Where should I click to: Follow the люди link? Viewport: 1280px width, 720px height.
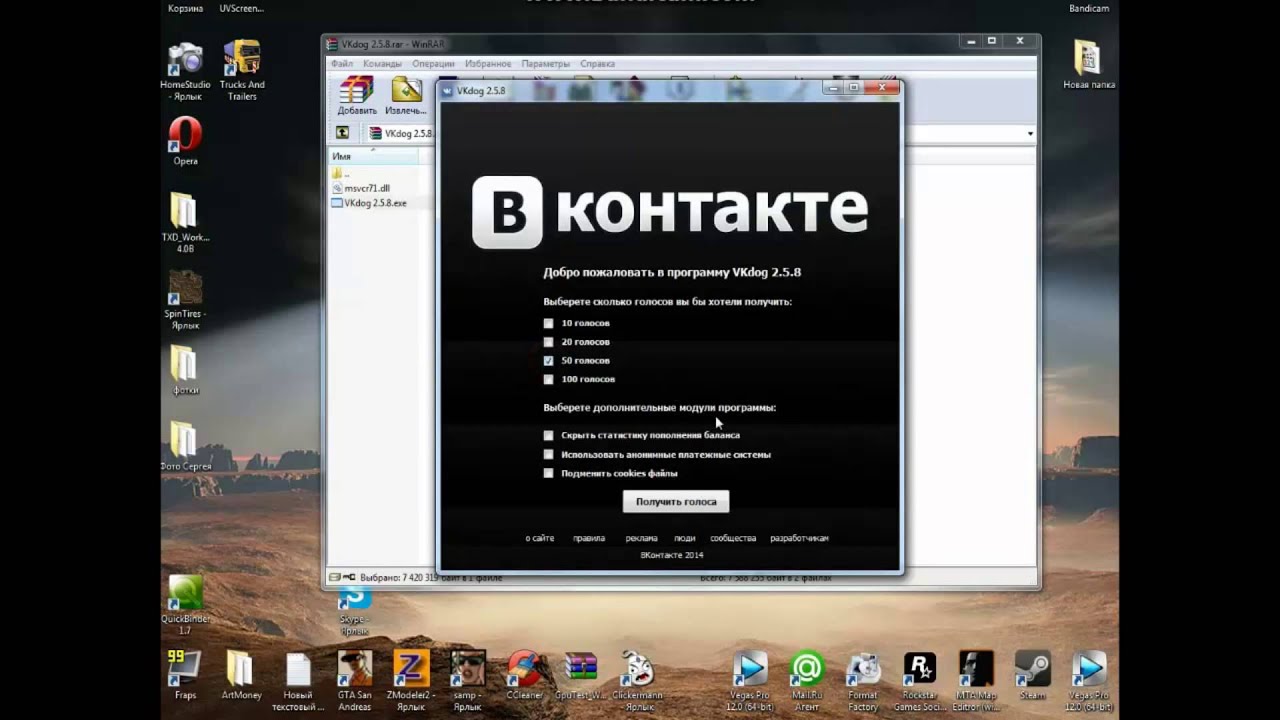(x=685, y=538)
